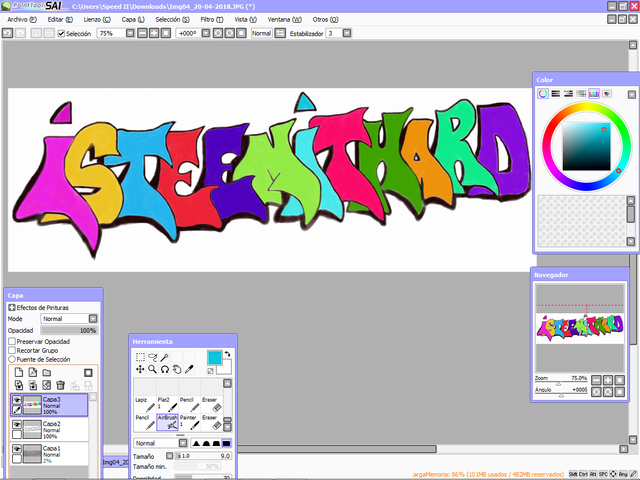Enable Preservar Opacidad checkbox

point(12,341)
